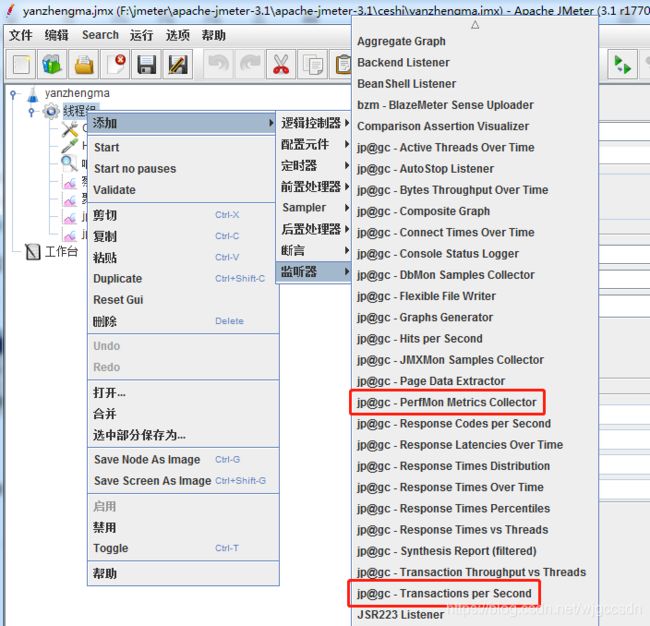Select jp@gc - Composite Graph
Image resolution: width=650 pixels, height=626 pixels.
[475, 211]
